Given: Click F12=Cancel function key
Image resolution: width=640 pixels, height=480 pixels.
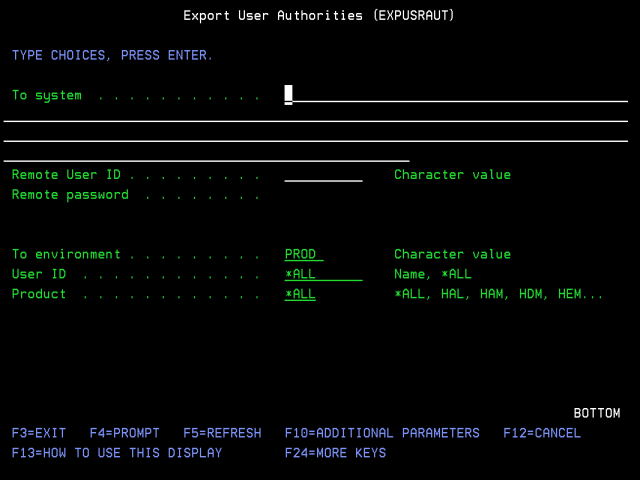Looking at the screenshot, I should [x=542, y=433].
